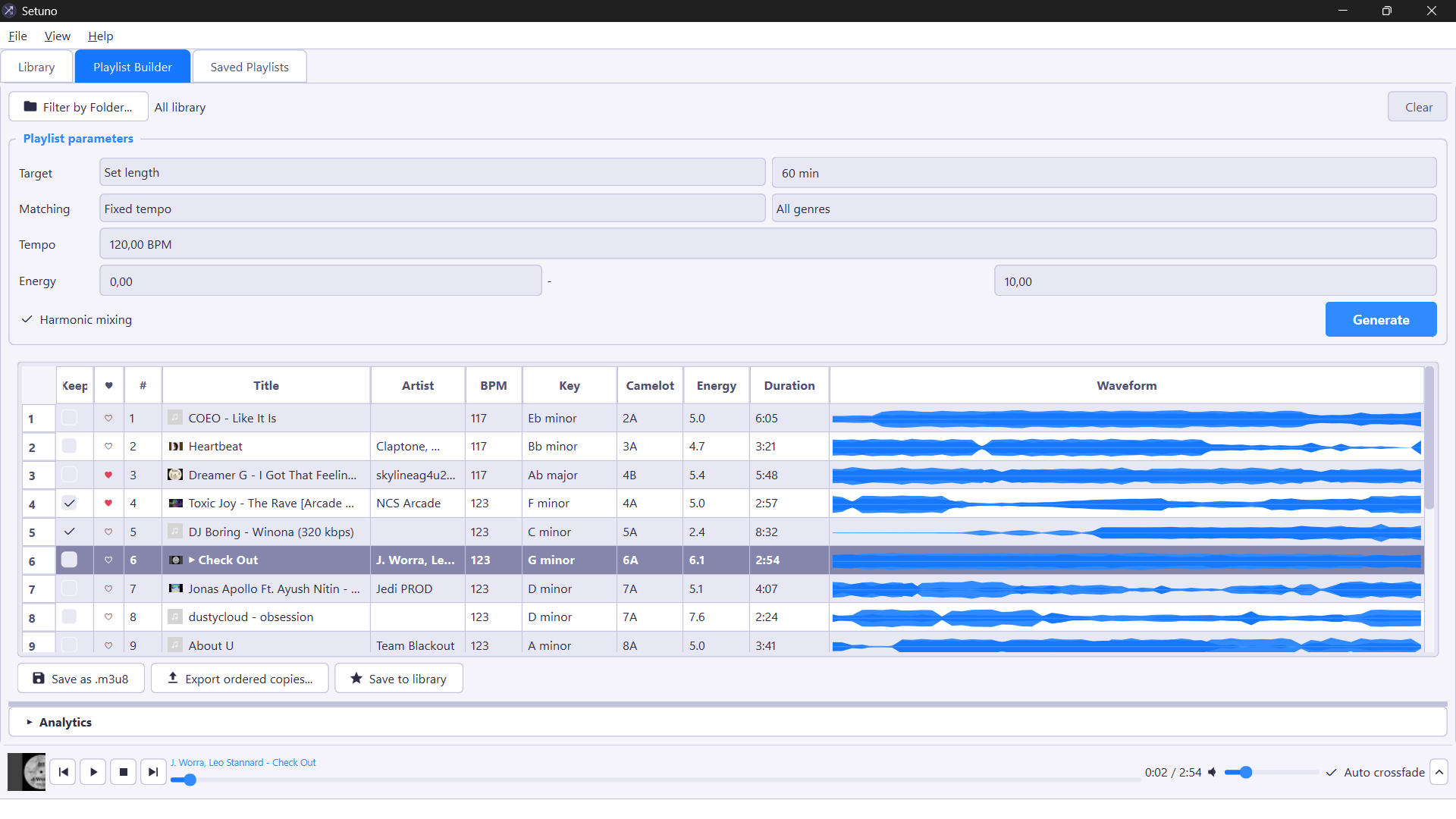1456x819 pixels.
Task: Open the 60 min length dropdown
Action: (x=1104, y=172)
